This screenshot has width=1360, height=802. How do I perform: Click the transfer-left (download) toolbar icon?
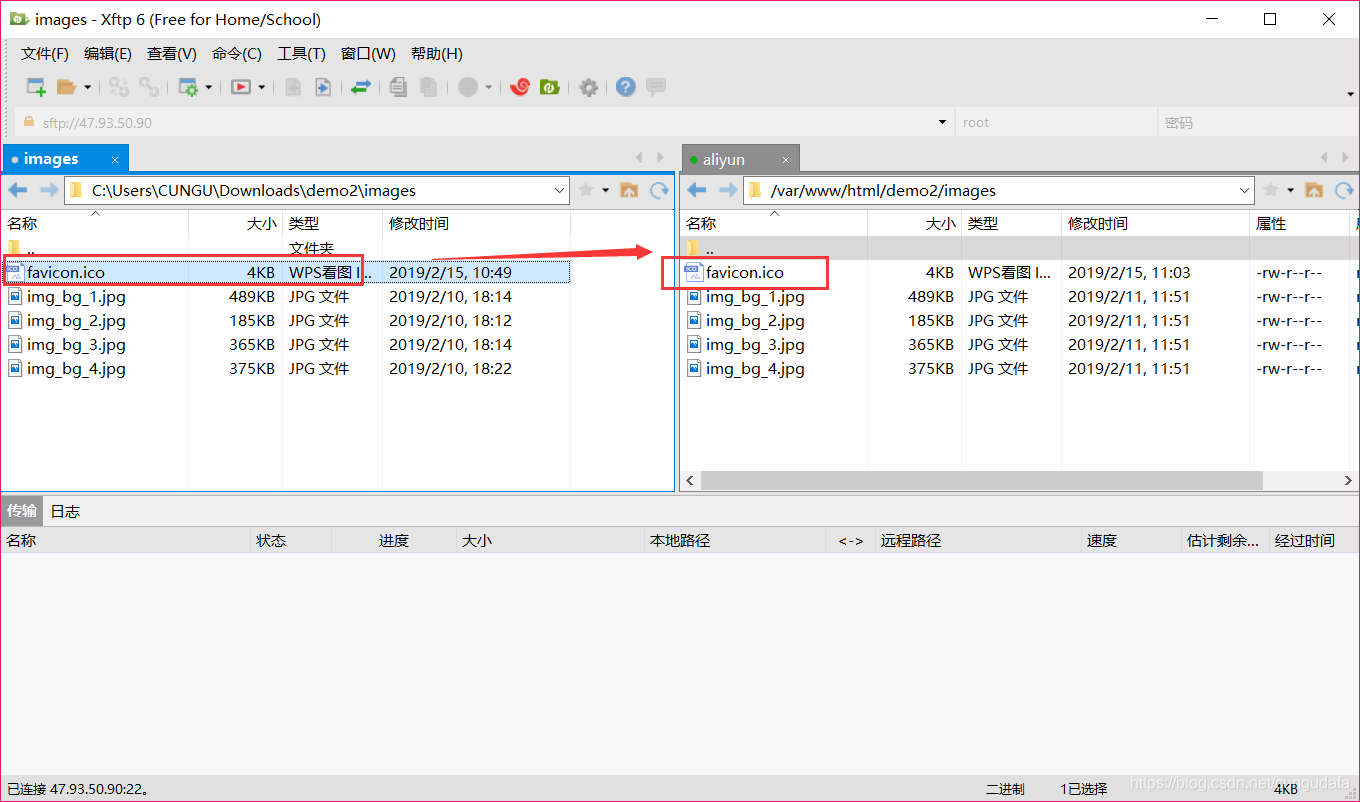(293, 87)
